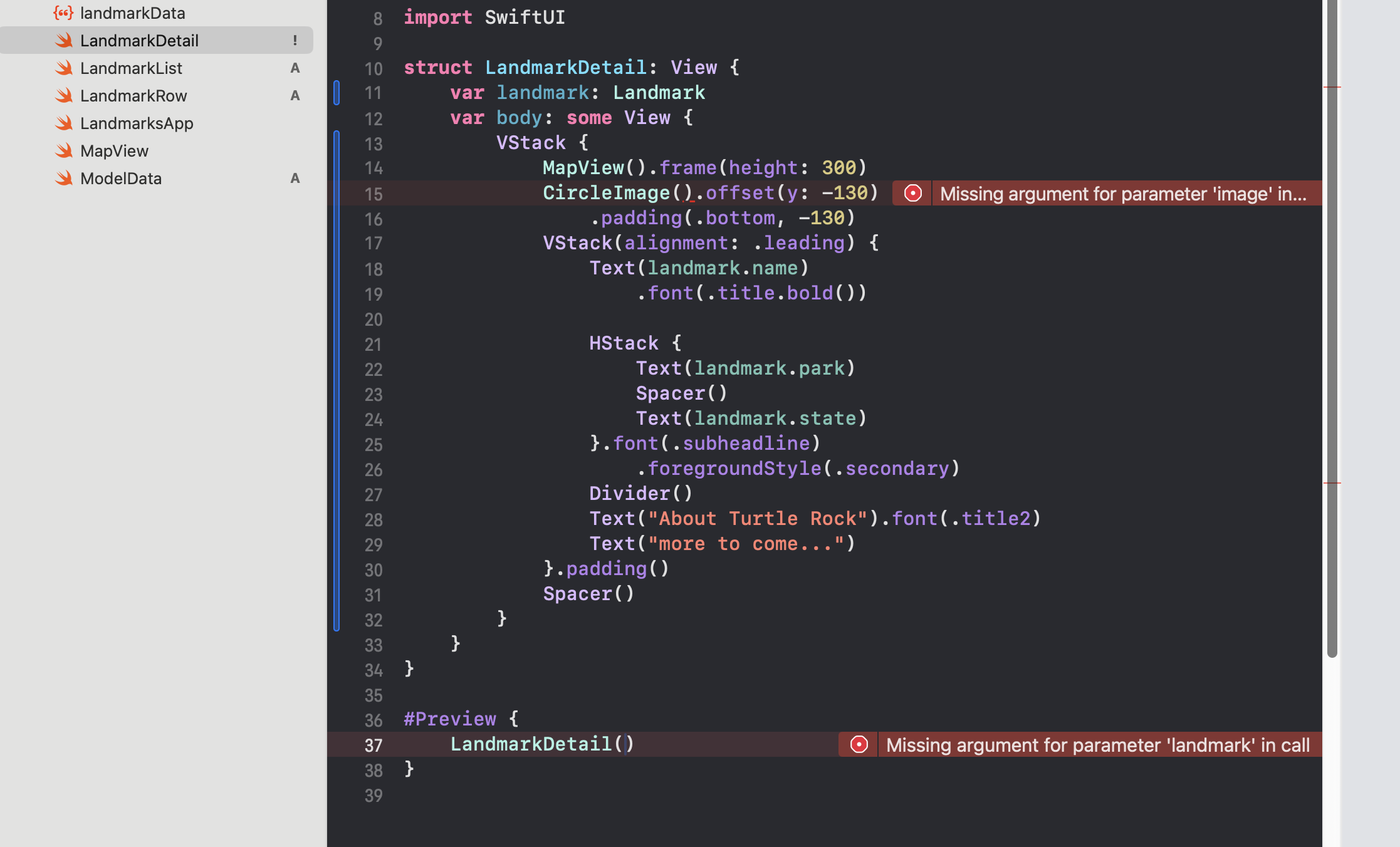1400x847 pixels.
Task: Click the red error icon on line 37
Action: tap(859, 745)
